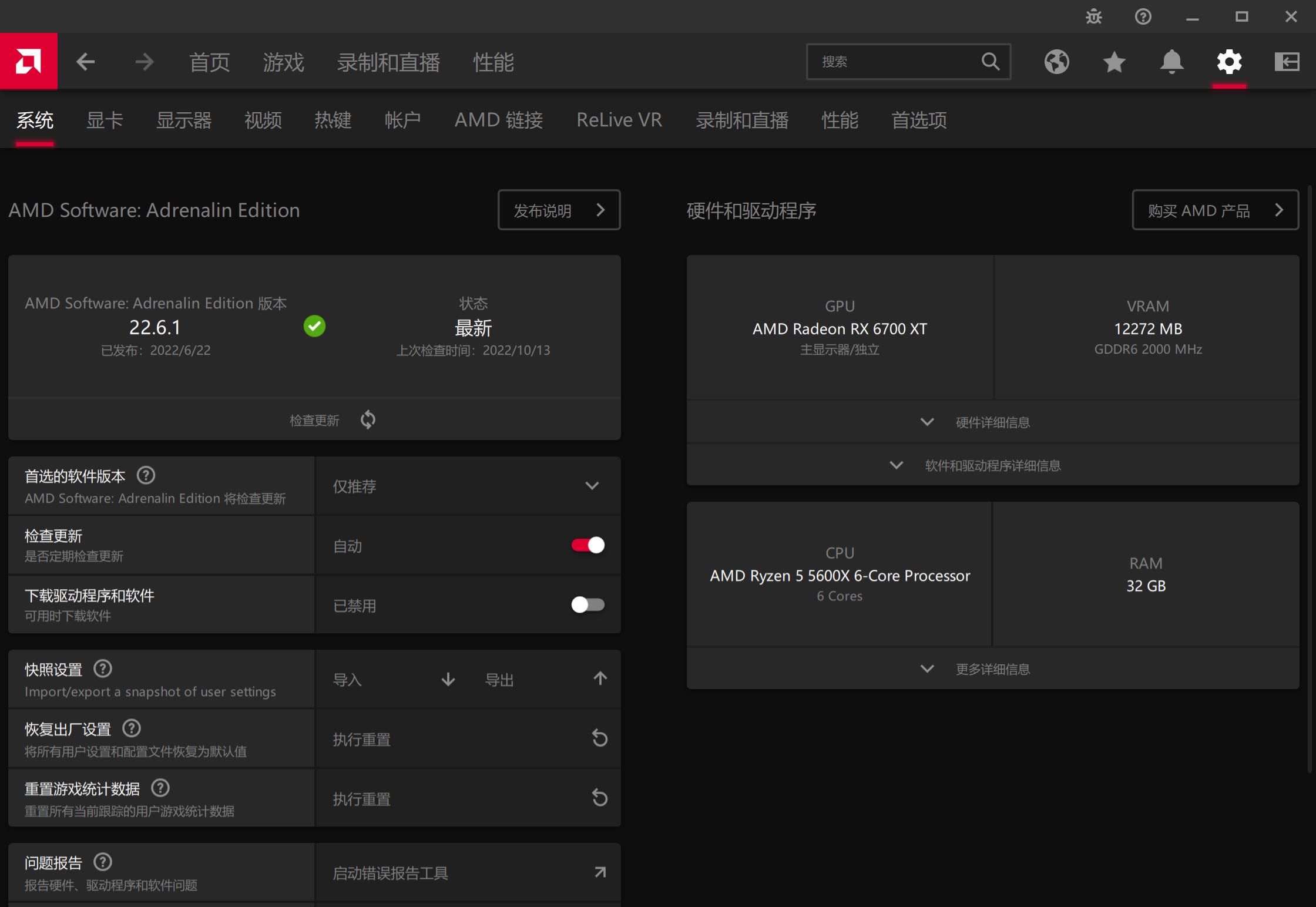Screen dimensions: 1316x907
Task: Click help icon beside 快照设置
Action: [103, 669]
